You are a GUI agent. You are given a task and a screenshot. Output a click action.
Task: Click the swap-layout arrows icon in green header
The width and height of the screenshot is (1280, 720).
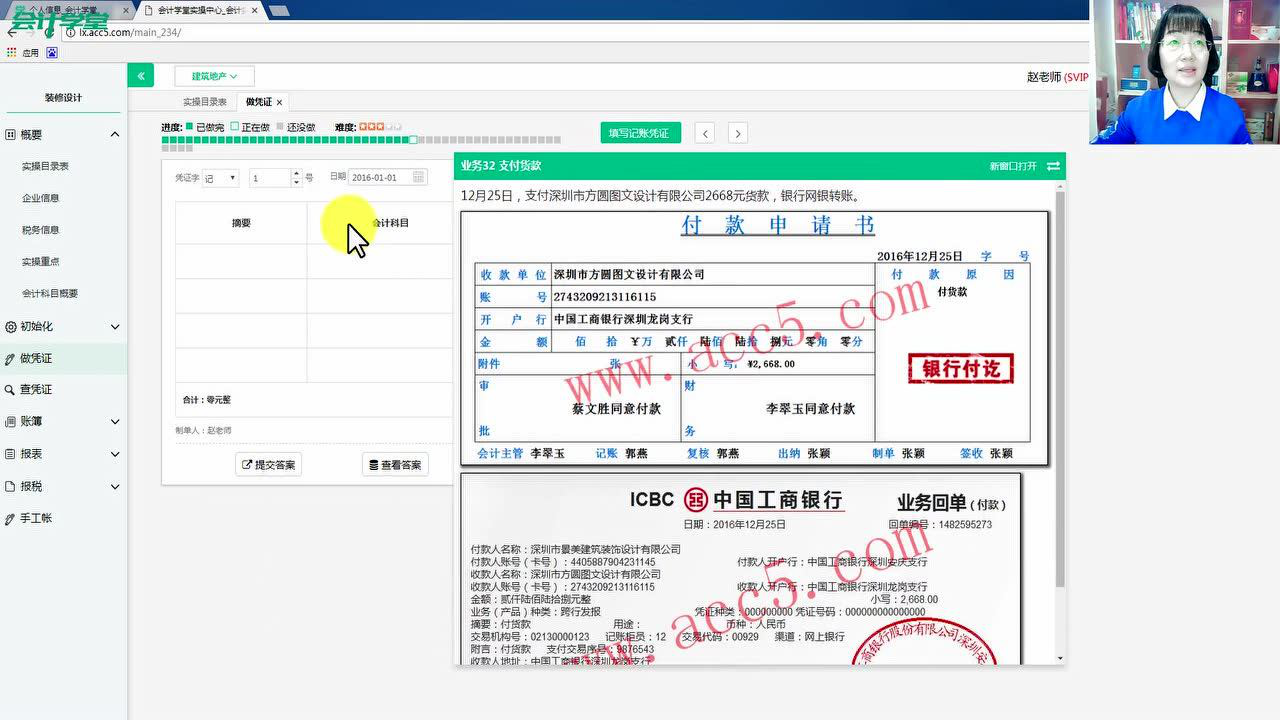(x=1053, y=166)
